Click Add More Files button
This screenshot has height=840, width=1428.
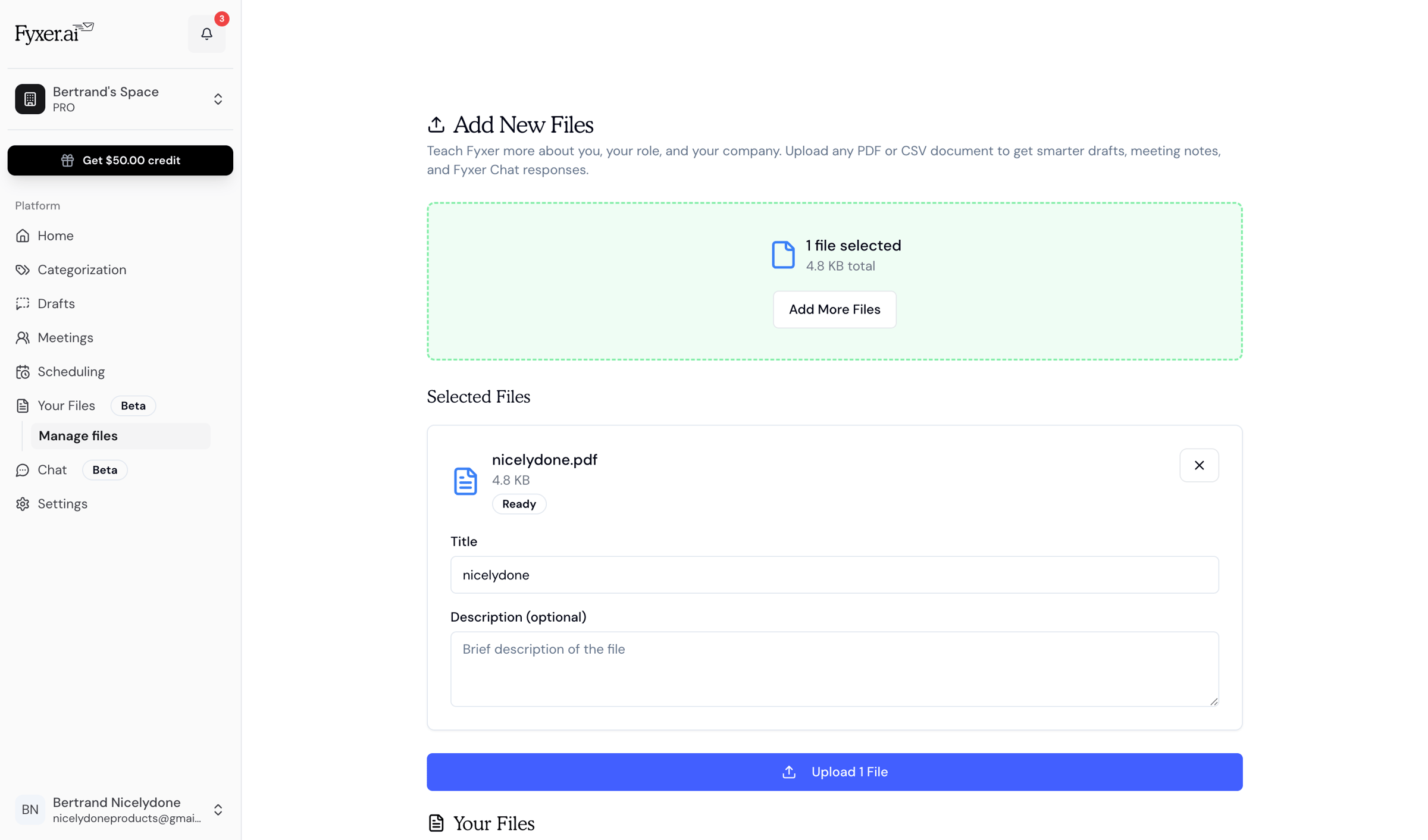tap(834, 309)
